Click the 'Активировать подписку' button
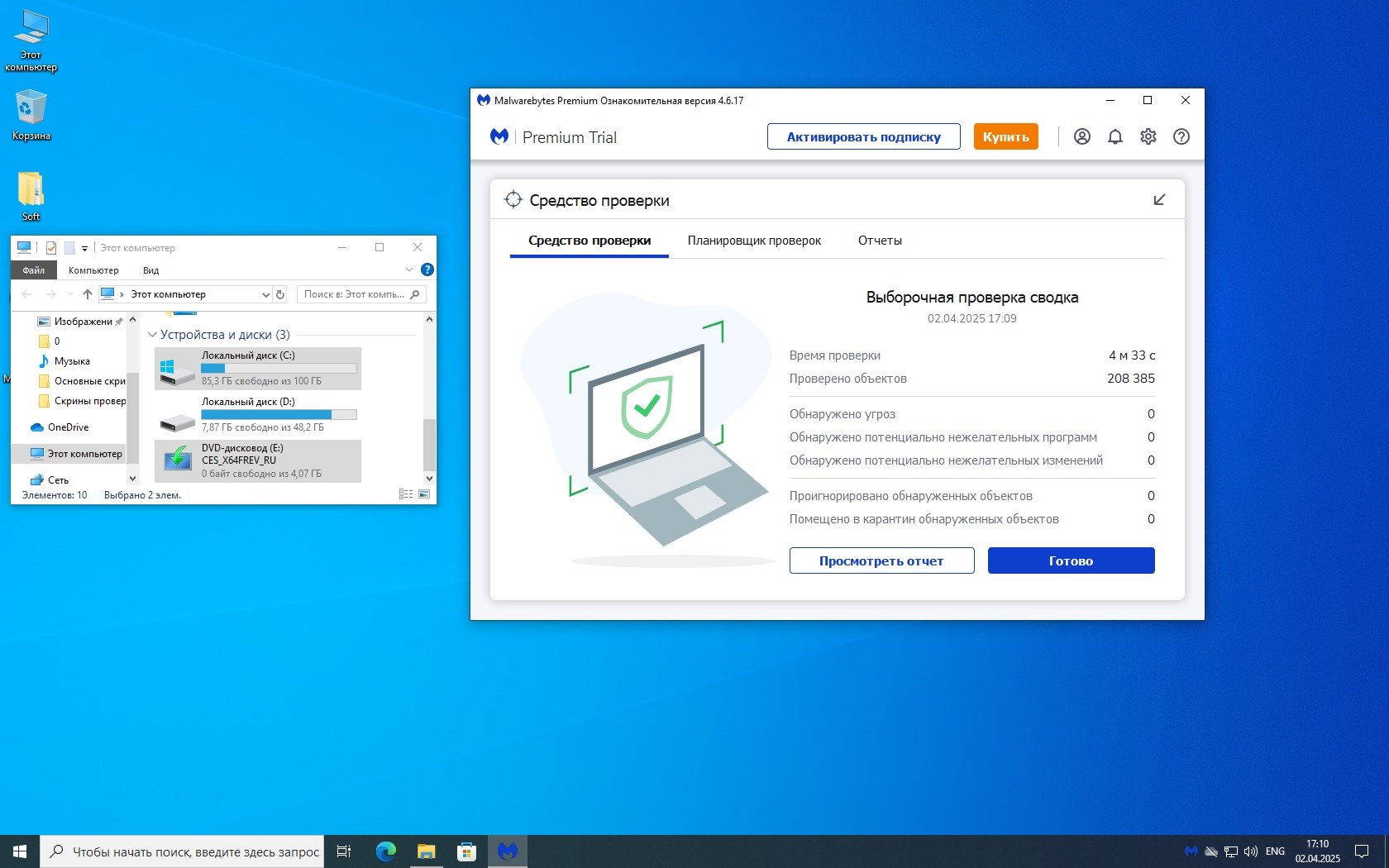 click(x=864, y=137)
